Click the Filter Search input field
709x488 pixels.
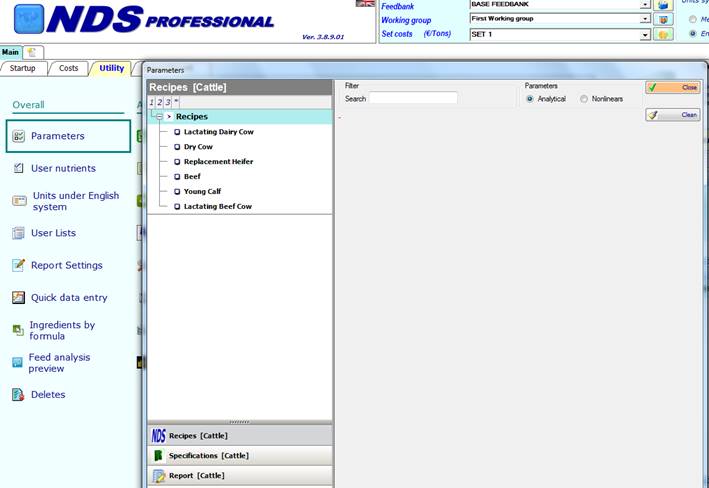pos(413,98)
